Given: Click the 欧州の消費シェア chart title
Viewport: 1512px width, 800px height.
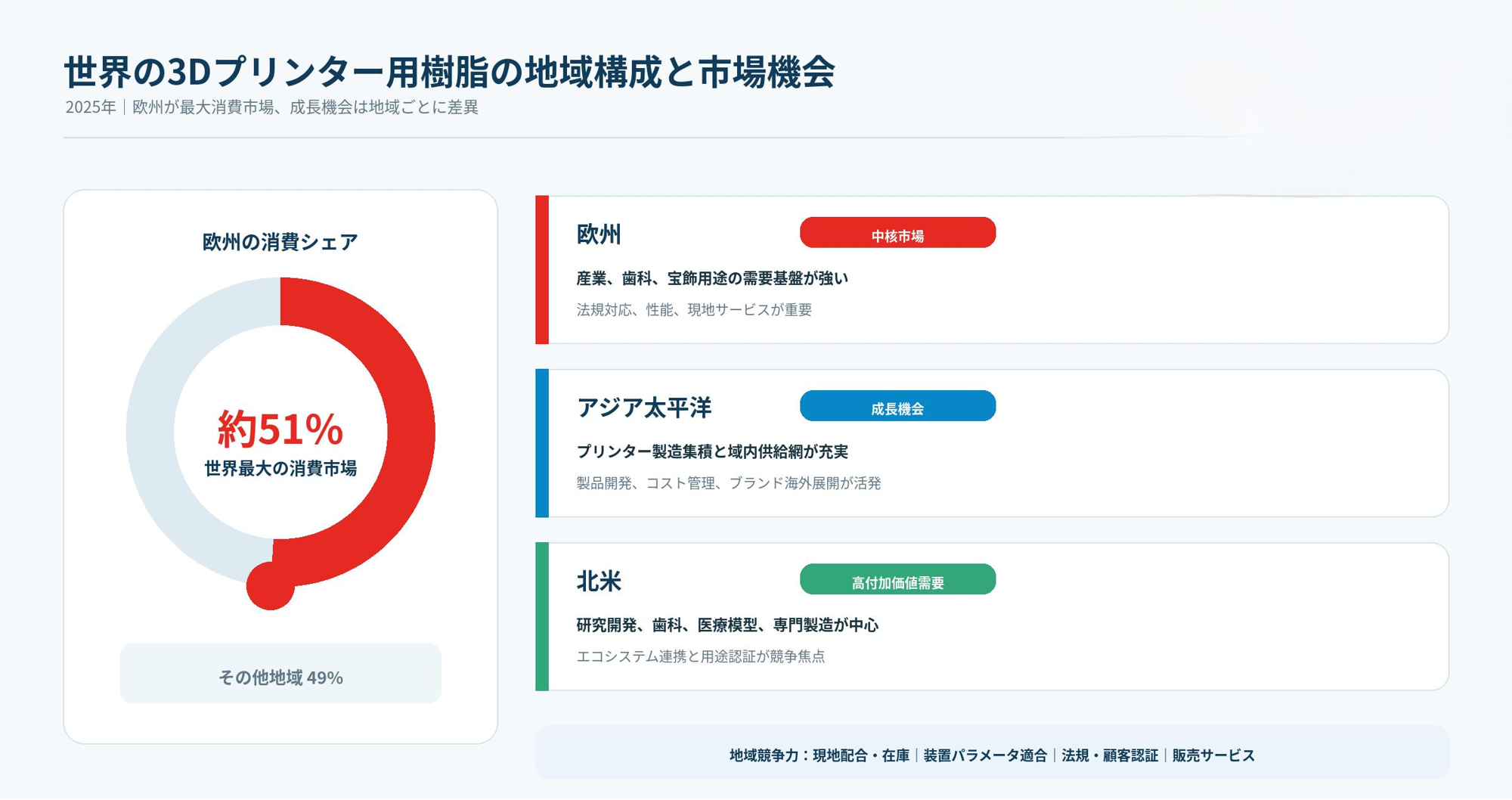Looking at the screenshot, I should click(x=280, y=242).
